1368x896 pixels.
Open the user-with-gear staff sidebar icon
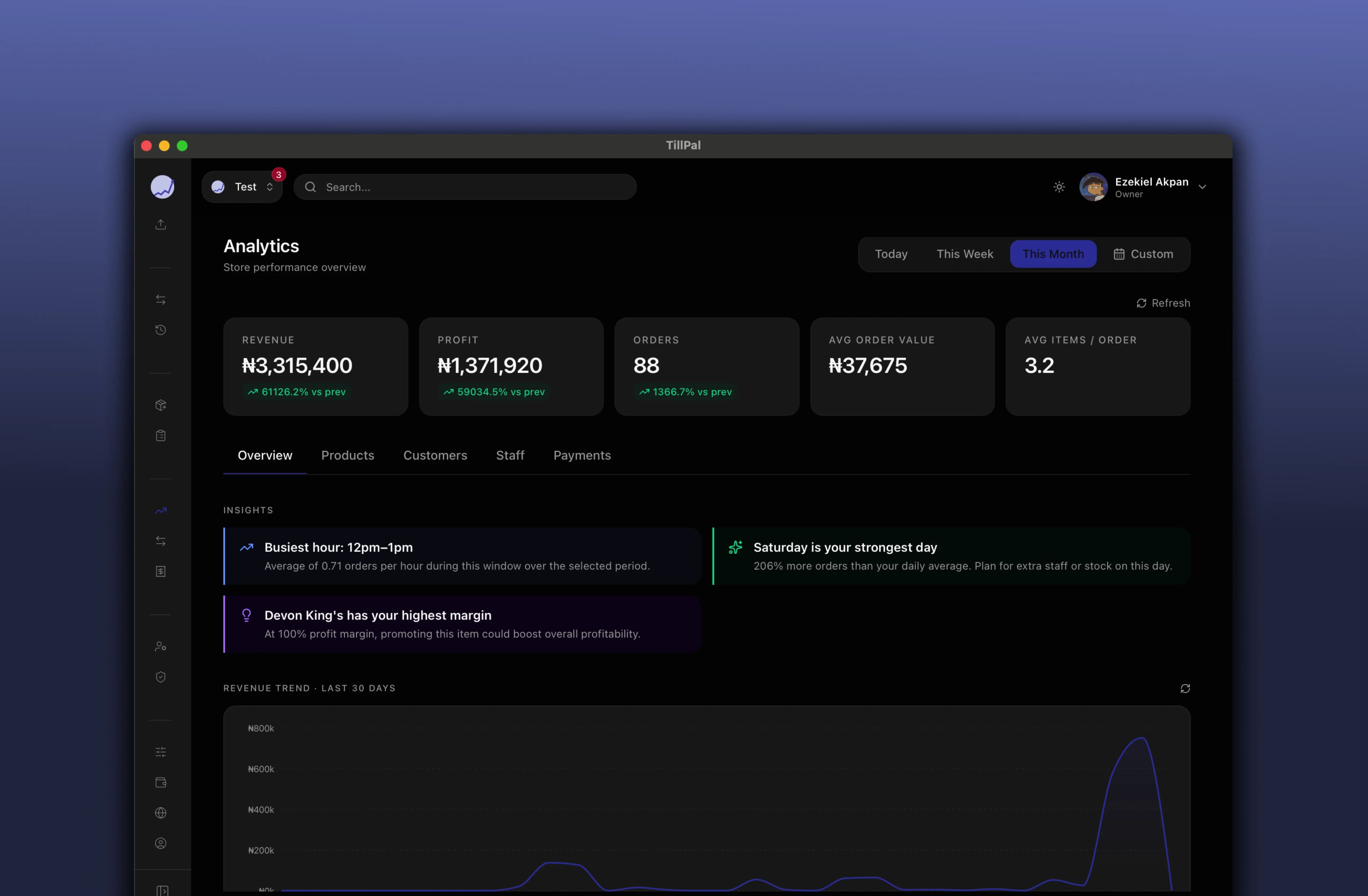[161, 647]
